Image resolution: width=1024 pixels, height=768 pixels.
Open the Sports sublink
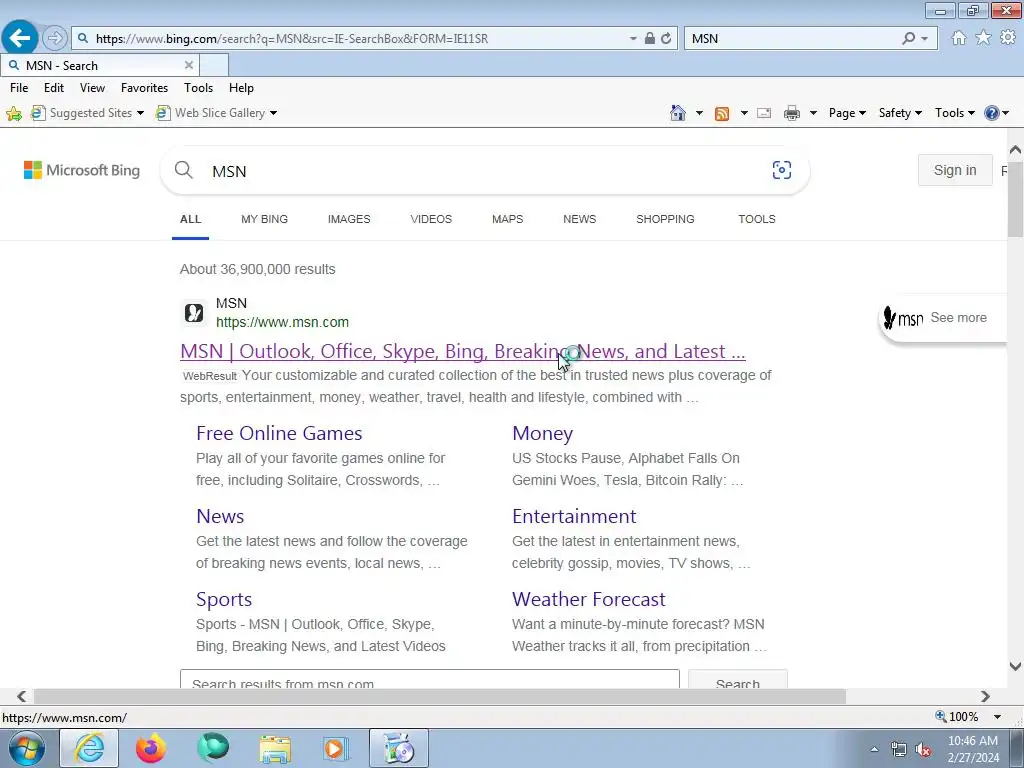point(223,600)
